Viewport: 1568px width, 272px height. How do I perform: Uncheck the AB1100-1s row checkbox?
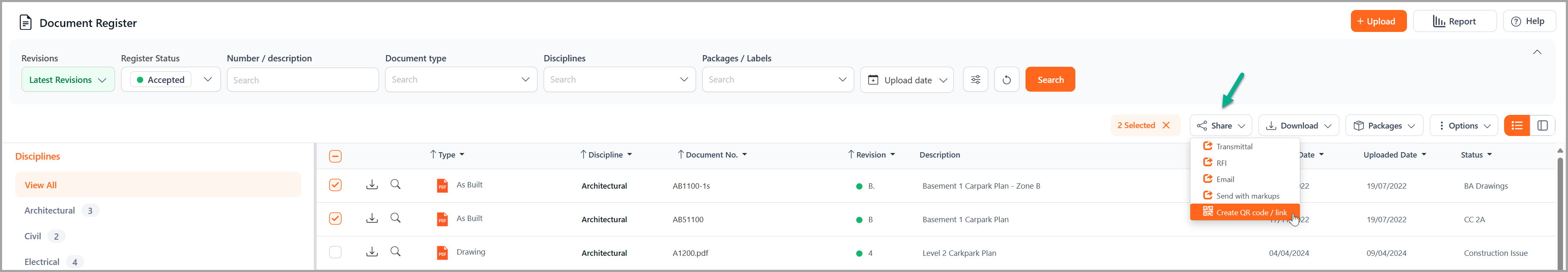click(335, 185)
